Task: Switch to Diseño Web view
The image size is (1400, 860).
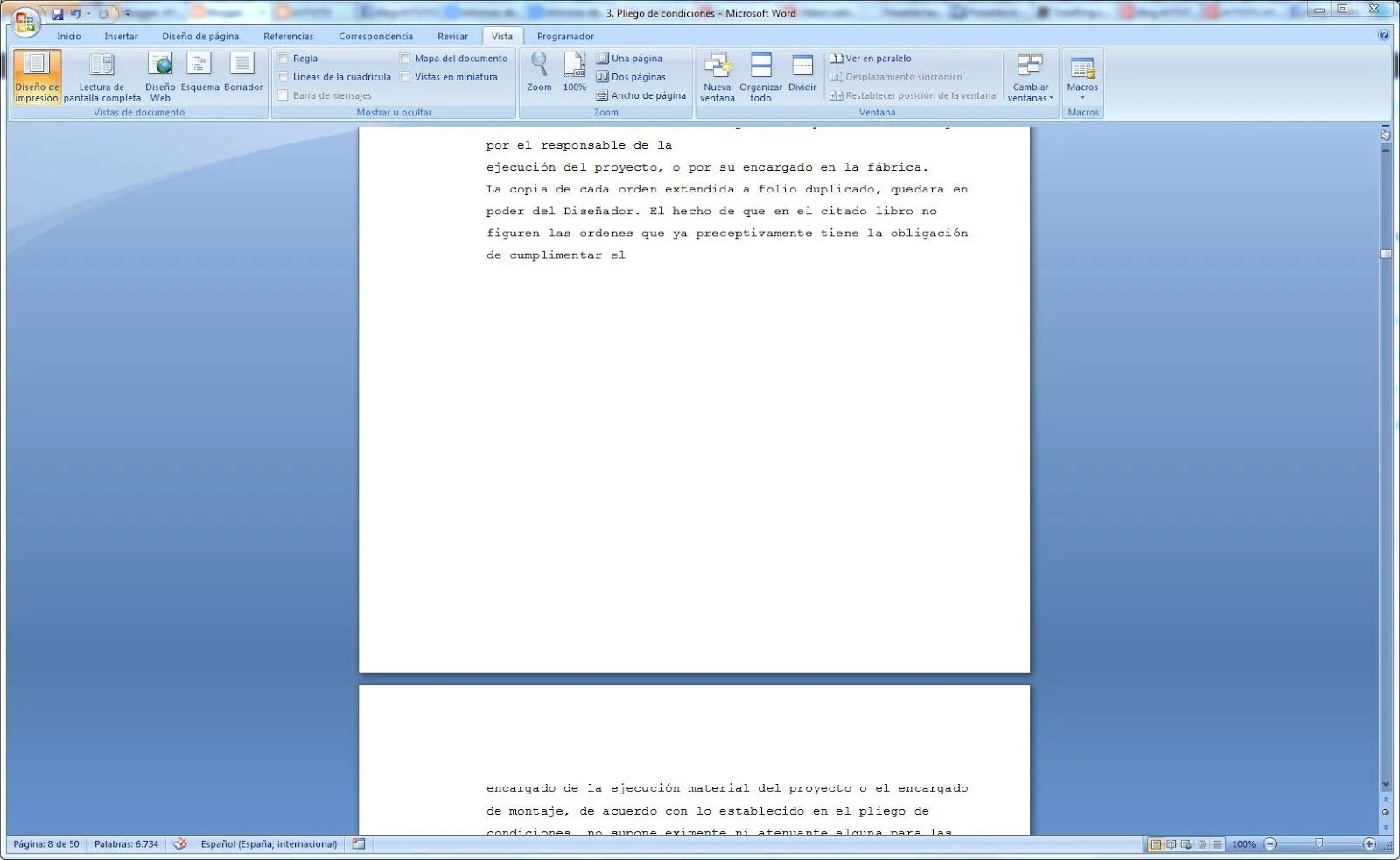Action: [x=160, y=77]
